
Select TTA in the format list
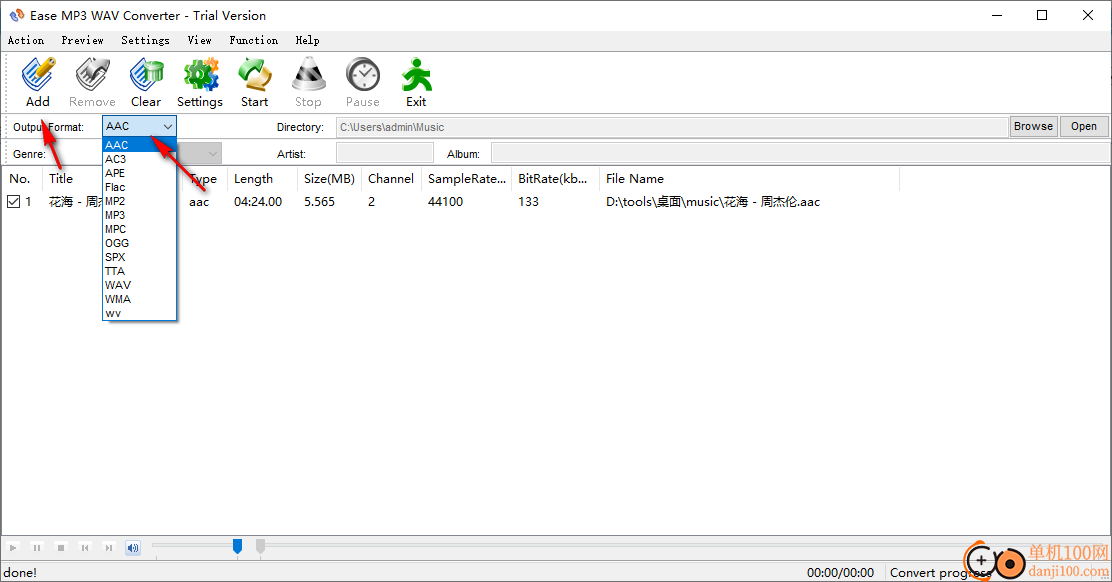tap(139, 271)
